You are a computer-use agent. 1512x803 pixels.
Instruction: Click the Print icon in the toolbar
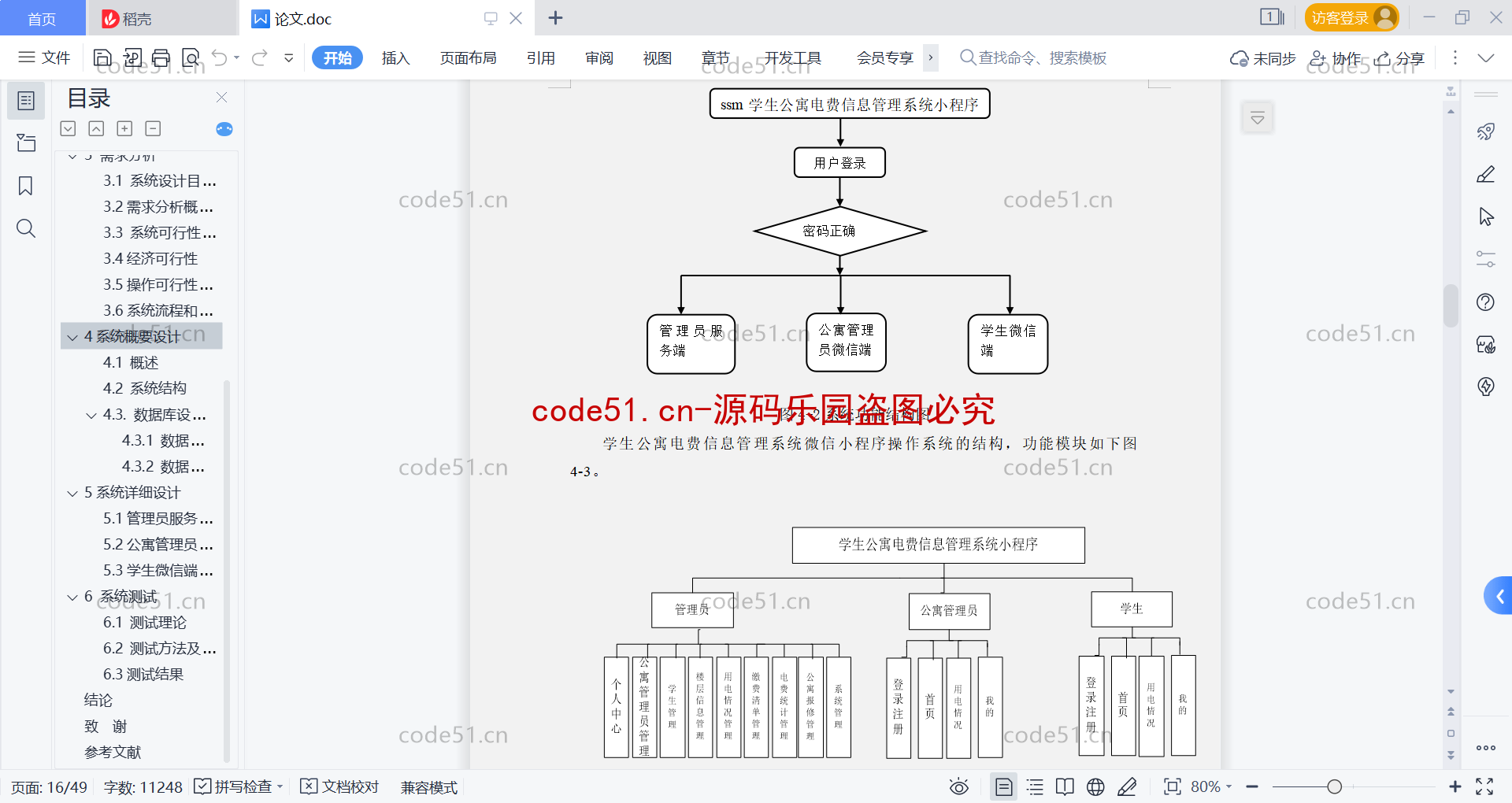[x=161, y=57]
